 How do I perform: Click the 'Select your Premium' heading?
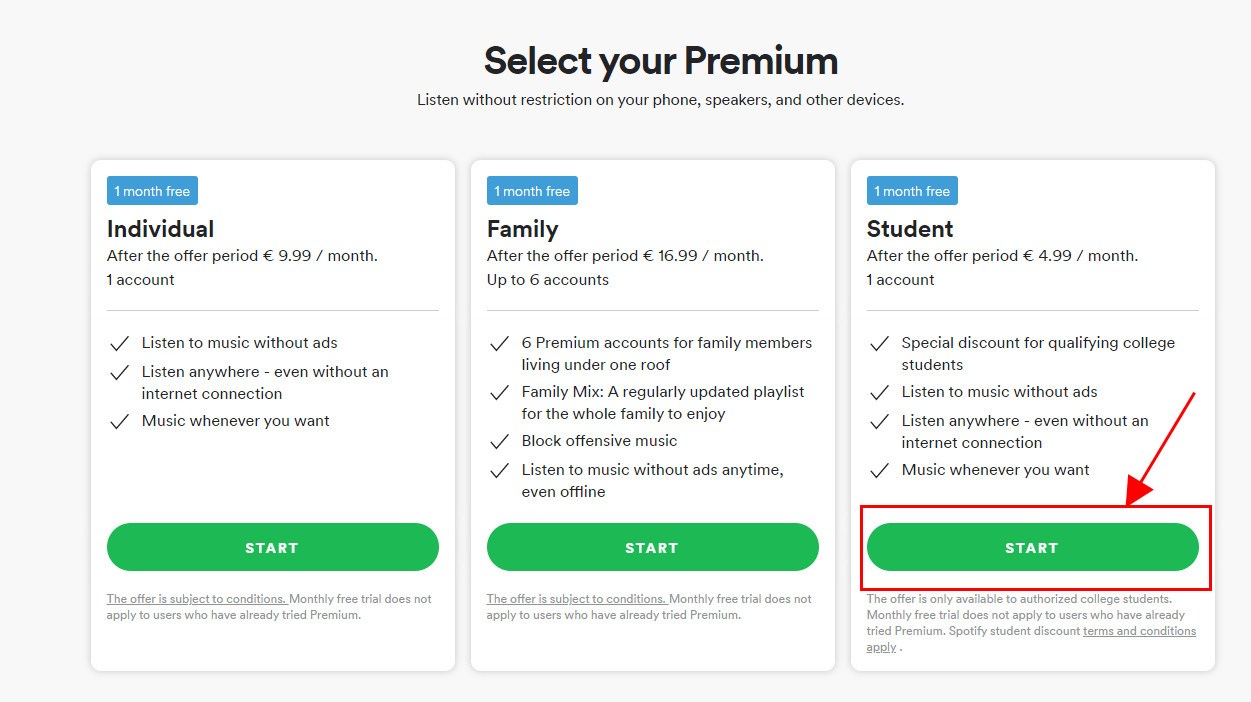click(660, 60)
